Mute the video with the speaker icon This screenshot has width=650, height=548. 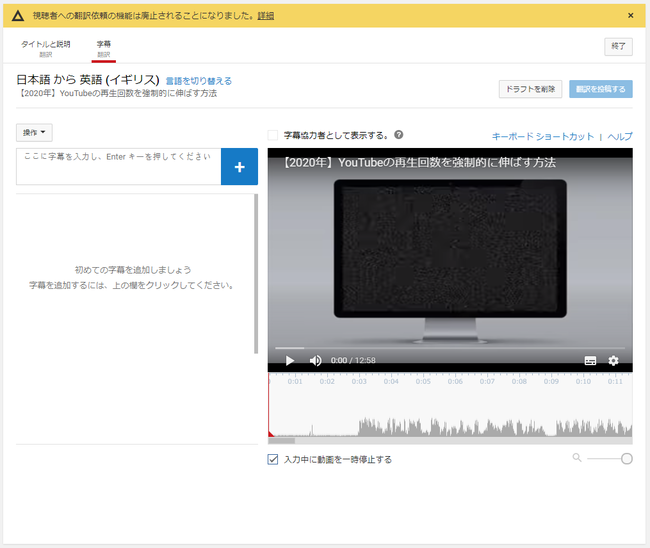pos(315,361)
